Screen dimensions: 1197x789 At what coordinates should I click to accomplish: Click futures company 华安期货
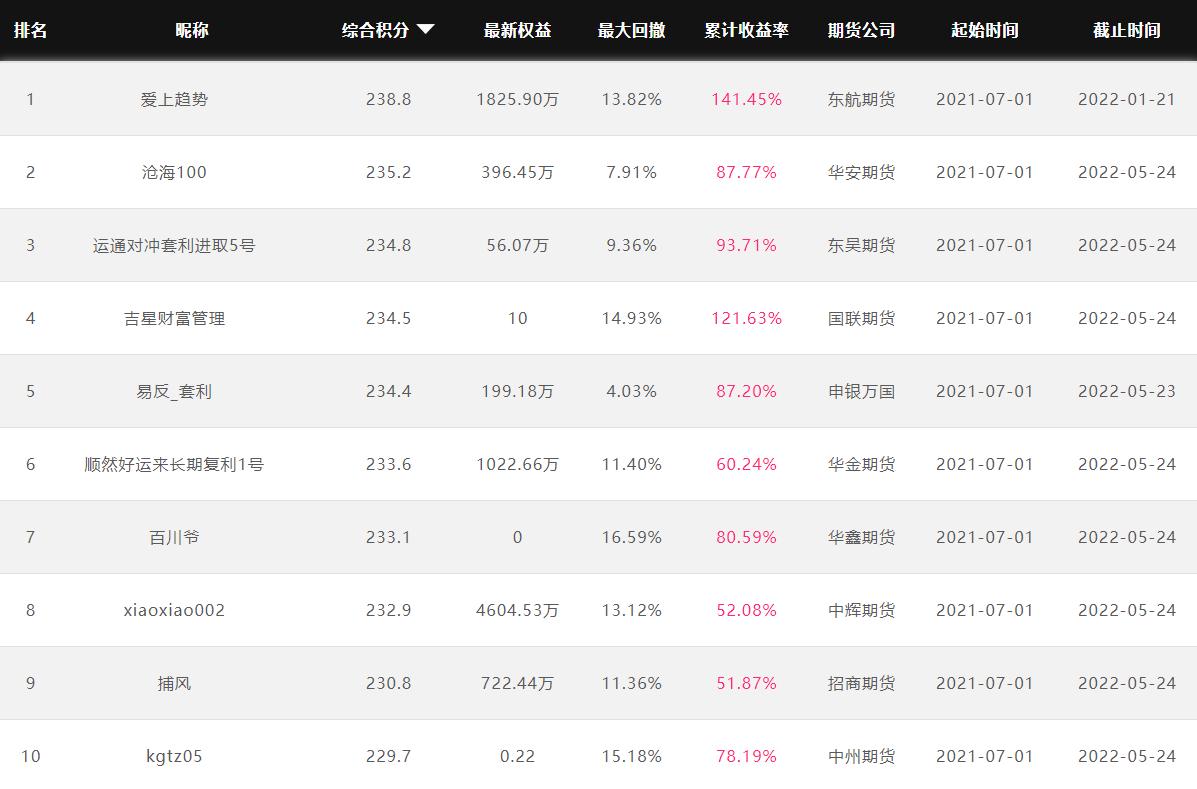861,172
